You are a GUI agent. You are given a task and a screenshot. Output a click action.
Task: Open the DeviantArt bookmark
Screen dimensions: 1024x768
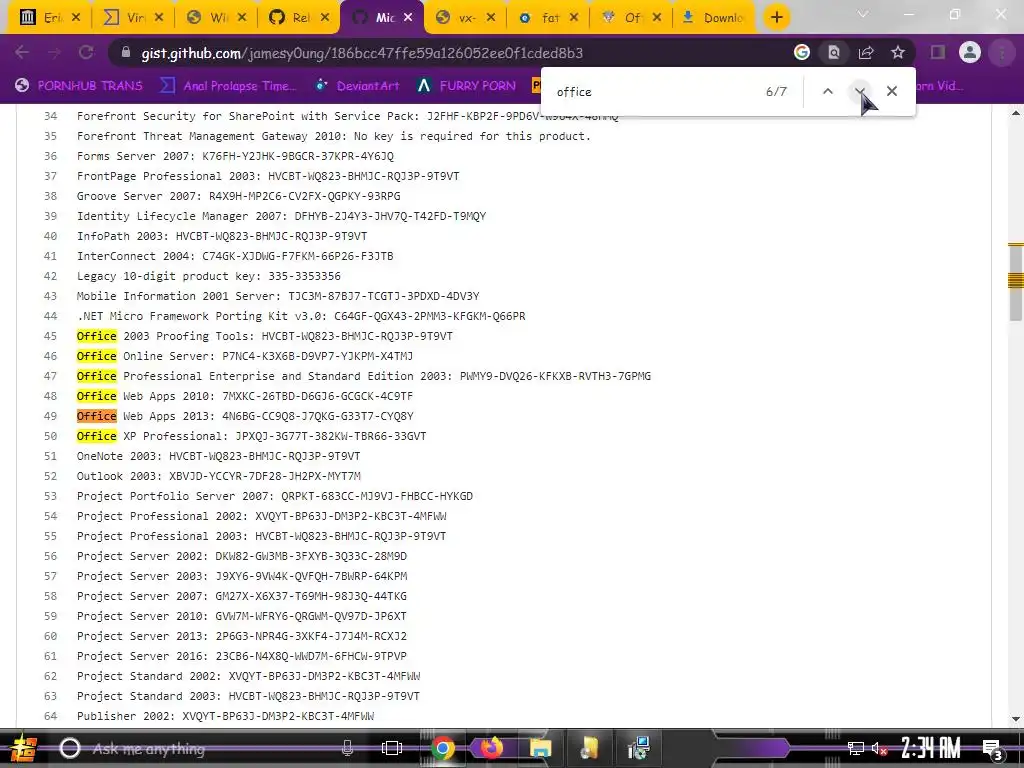tap(357, 86)
